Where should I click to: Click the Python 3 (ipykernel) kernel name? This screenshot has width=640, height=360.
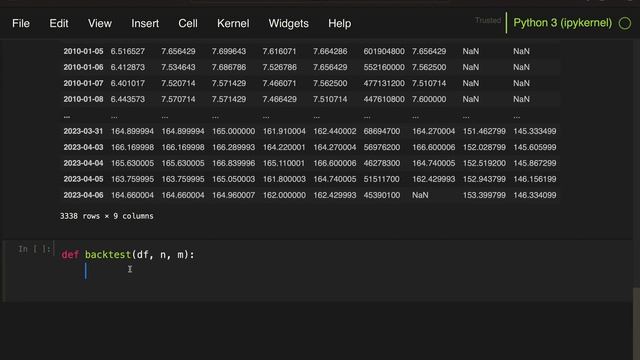[562, 23]
